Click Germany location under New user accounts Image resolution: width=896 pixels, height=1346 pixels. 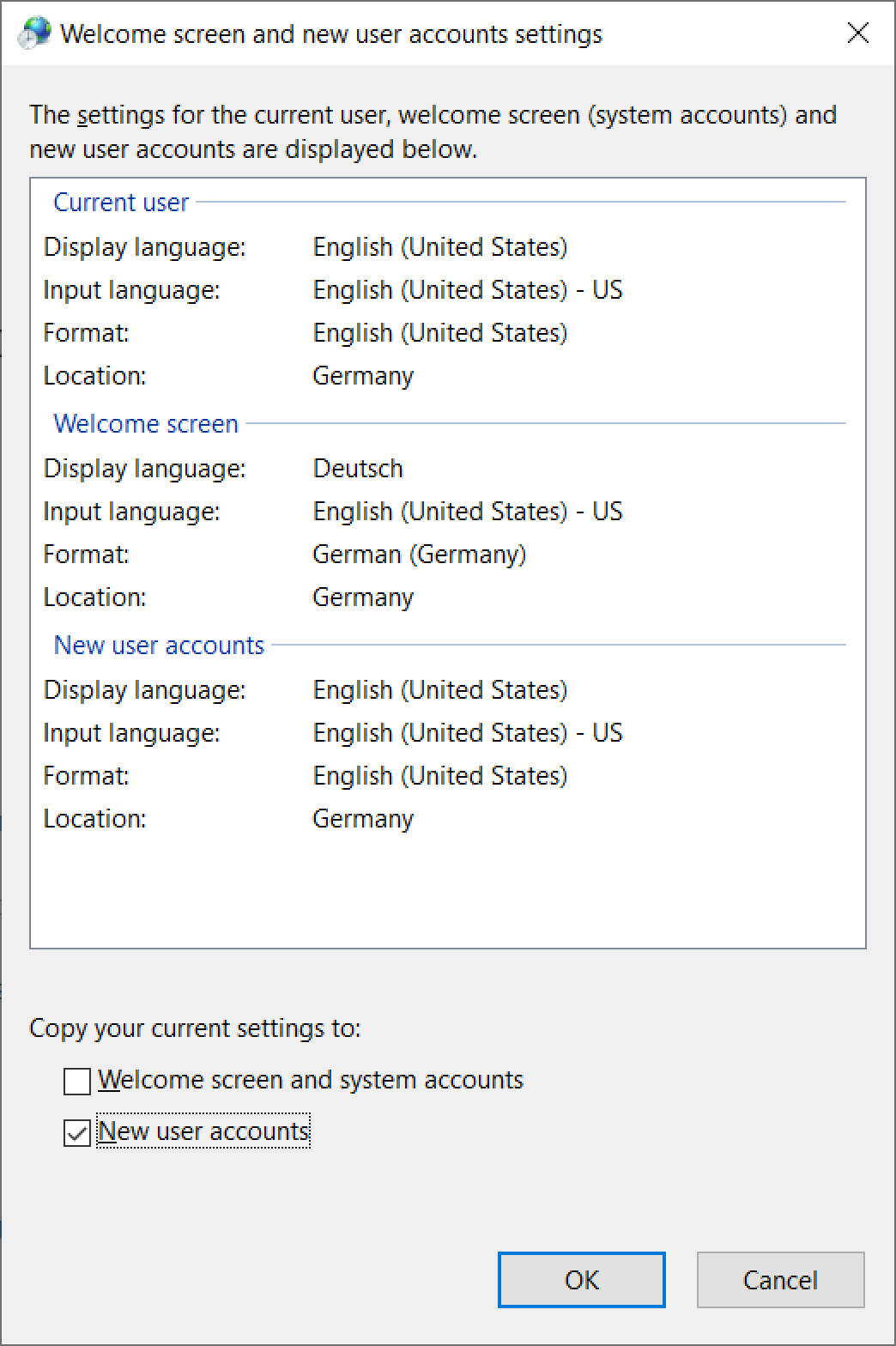[363, 819]
